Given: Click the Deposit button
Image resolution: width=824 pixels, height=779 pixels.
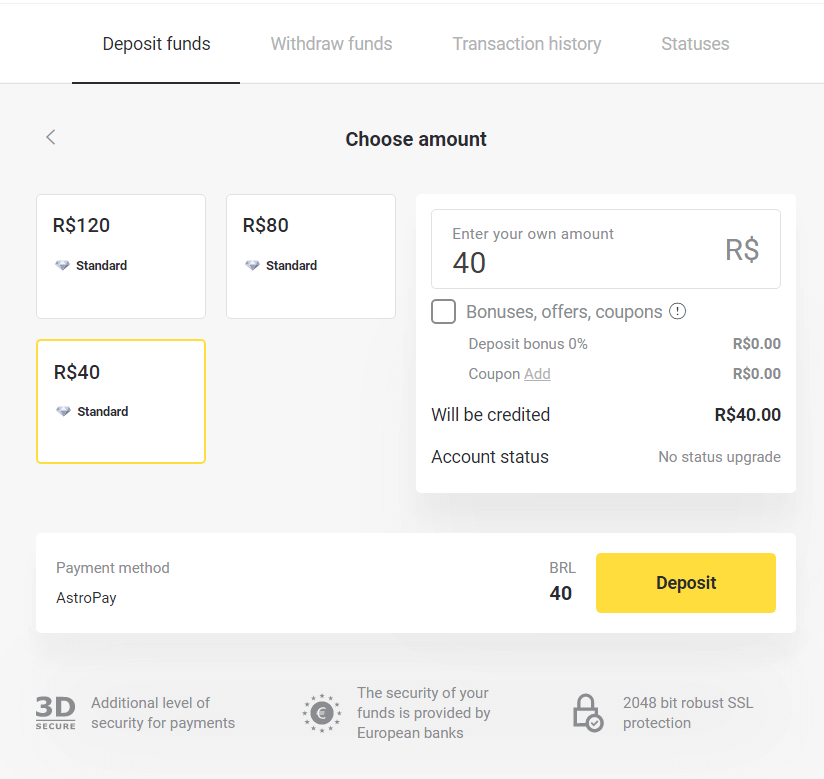Looking at the screenshot, I should 685,583.
